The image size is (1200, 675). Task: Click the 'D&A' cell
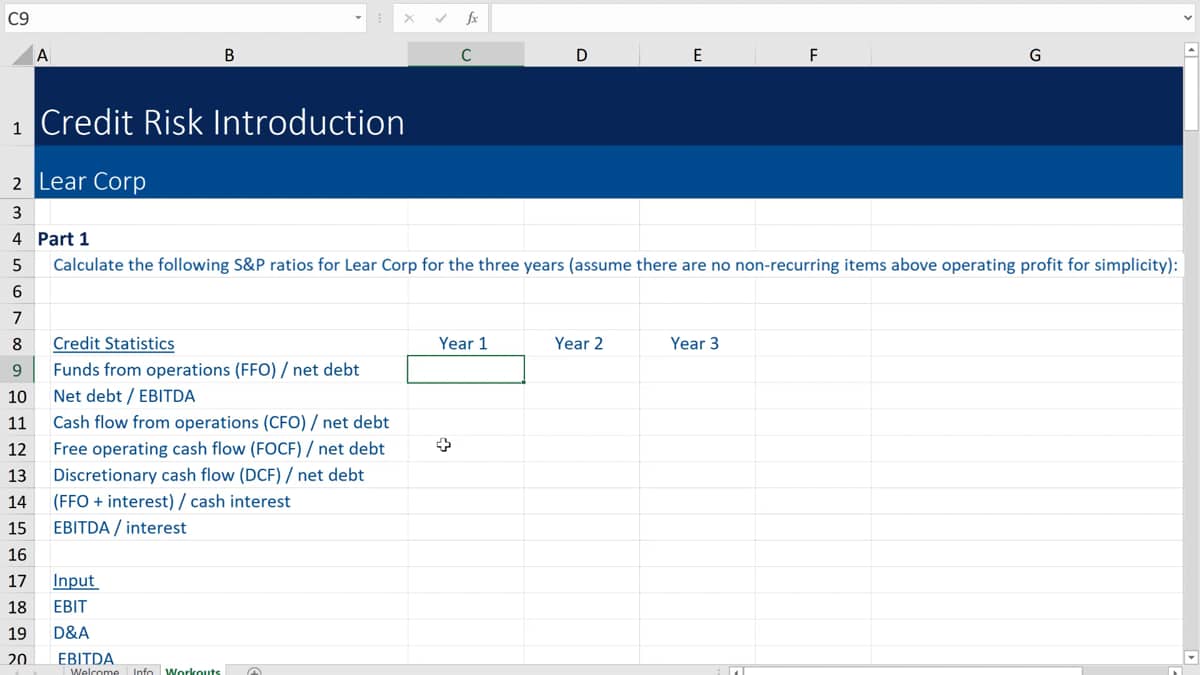click(71, 633)
